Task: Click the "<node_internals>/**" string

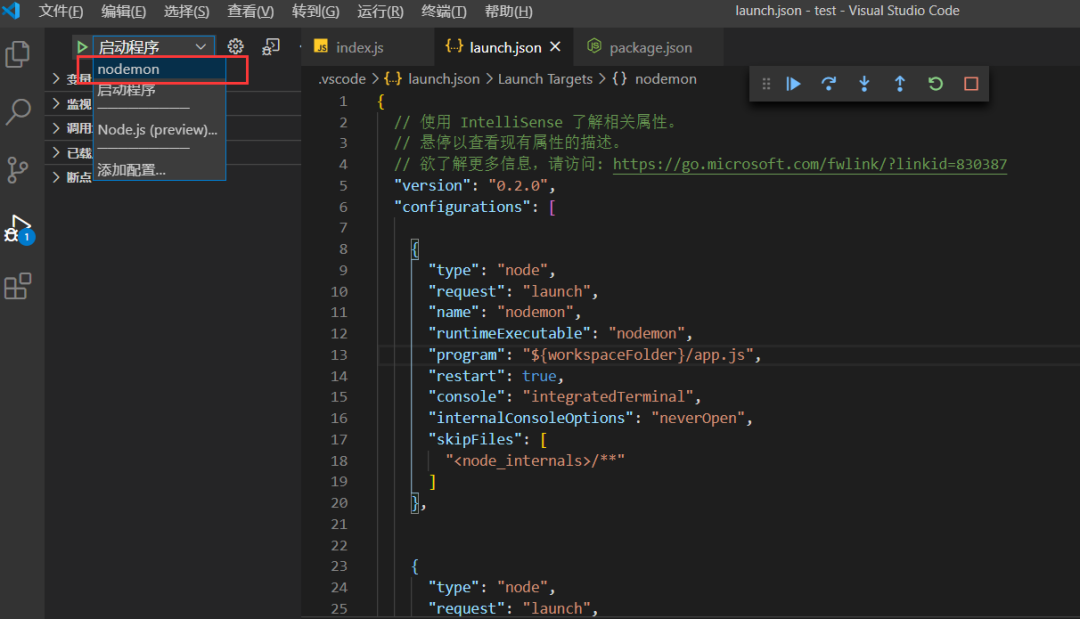Action: (x=534, y=461)
